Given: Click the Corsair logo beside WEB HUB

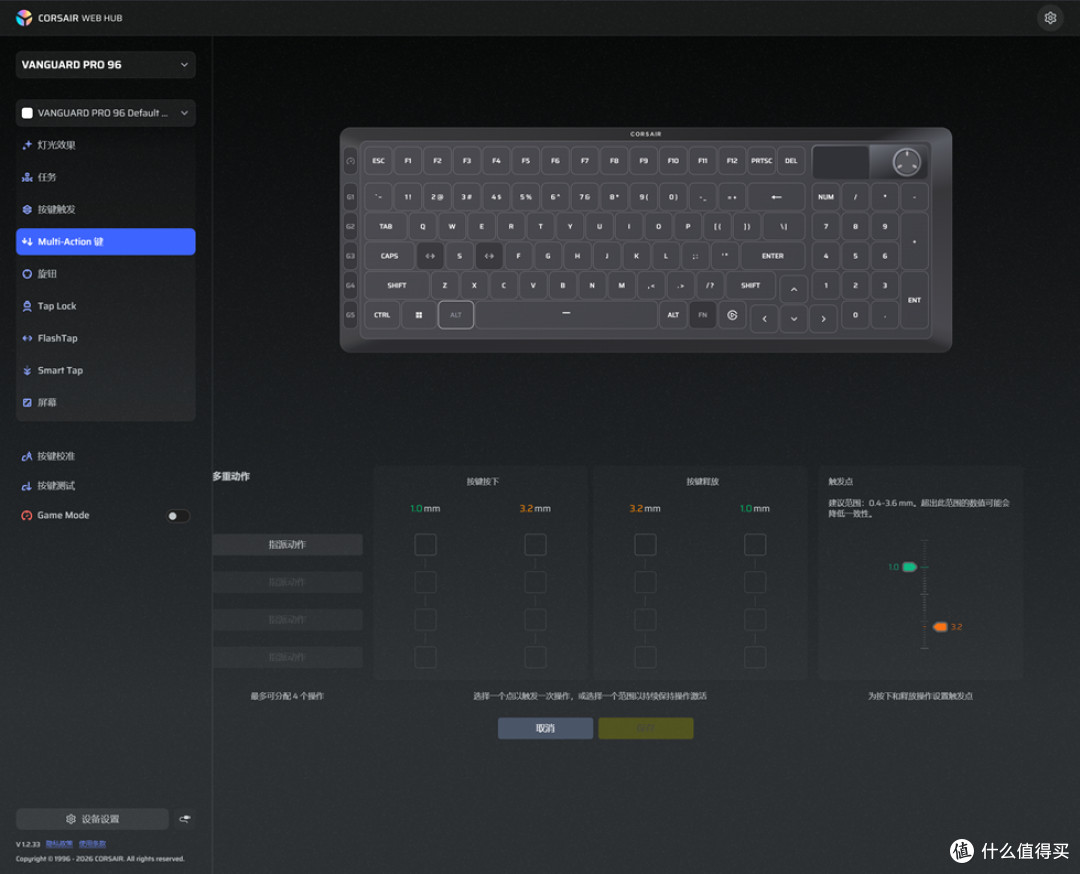Looking at the screenshot, I should coord(24,18).
